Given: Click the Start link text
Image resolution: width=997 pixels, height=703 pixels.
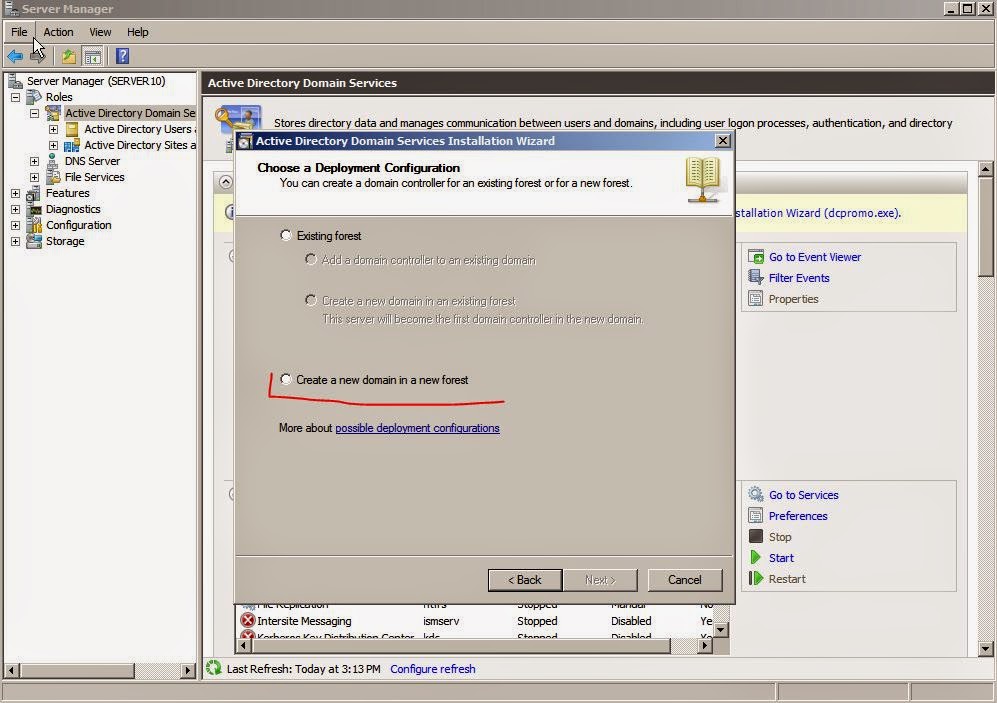Looking at the screenshot, I should (781, 557).
